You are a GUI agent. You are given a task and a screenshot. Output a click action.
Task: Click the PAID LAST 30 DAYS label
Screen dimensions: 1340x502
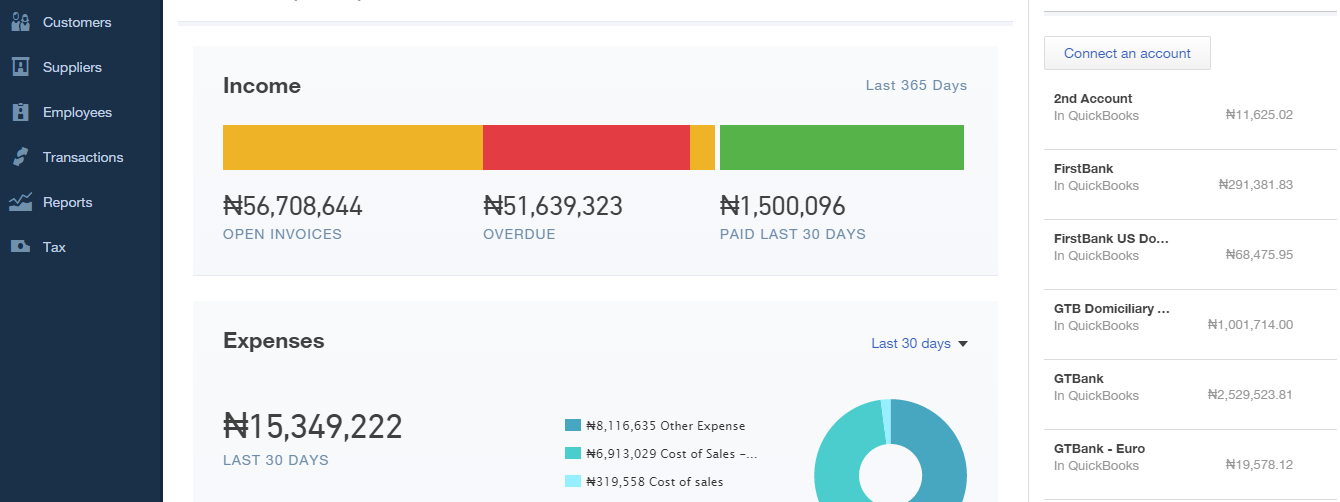coord(793,234)
